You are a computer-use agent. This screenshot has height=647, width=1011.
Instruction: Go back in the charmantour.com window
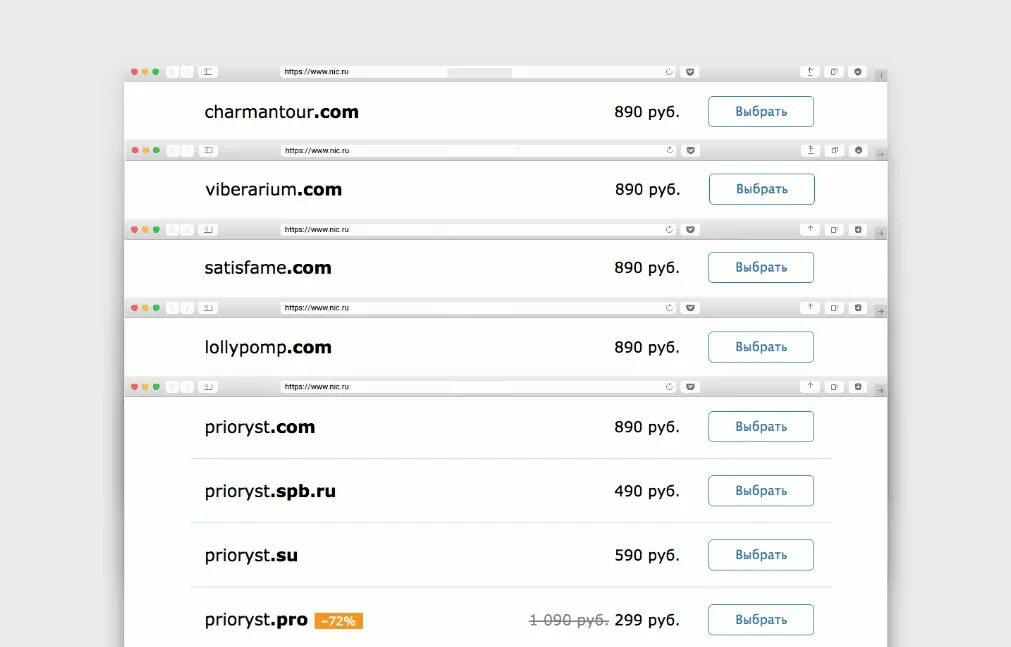[172, 72]
